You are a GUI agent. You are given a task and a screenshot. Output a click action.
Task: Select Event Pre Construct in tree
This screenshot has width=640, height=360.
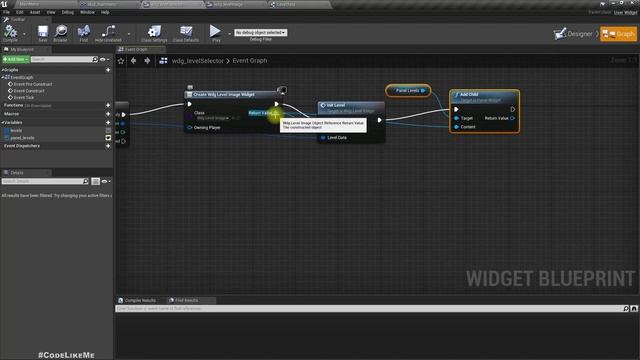coord(33,84)
